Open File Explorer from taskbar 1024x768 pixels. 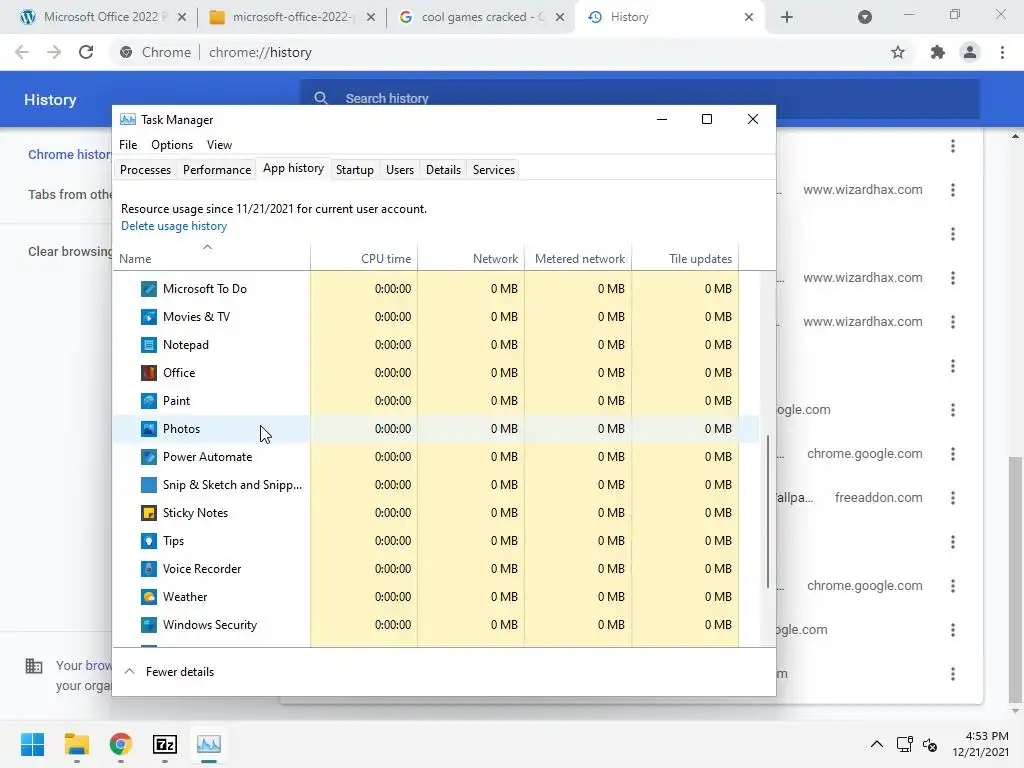76,744
